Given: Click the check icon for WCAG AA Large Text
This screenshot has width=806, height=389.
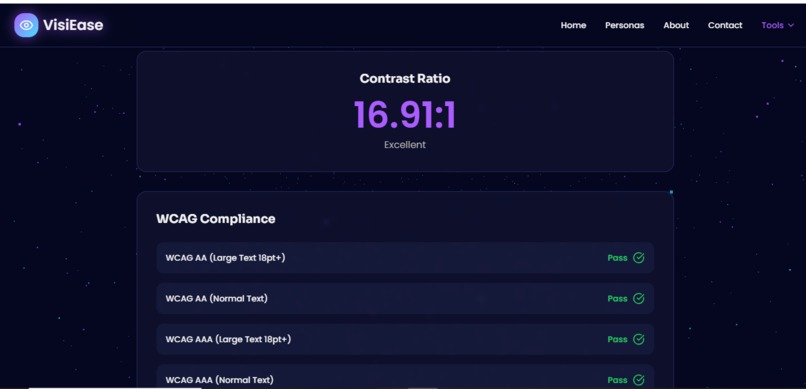Looking at the screenshot, I should pyautogui.click(x=638, y=258).
